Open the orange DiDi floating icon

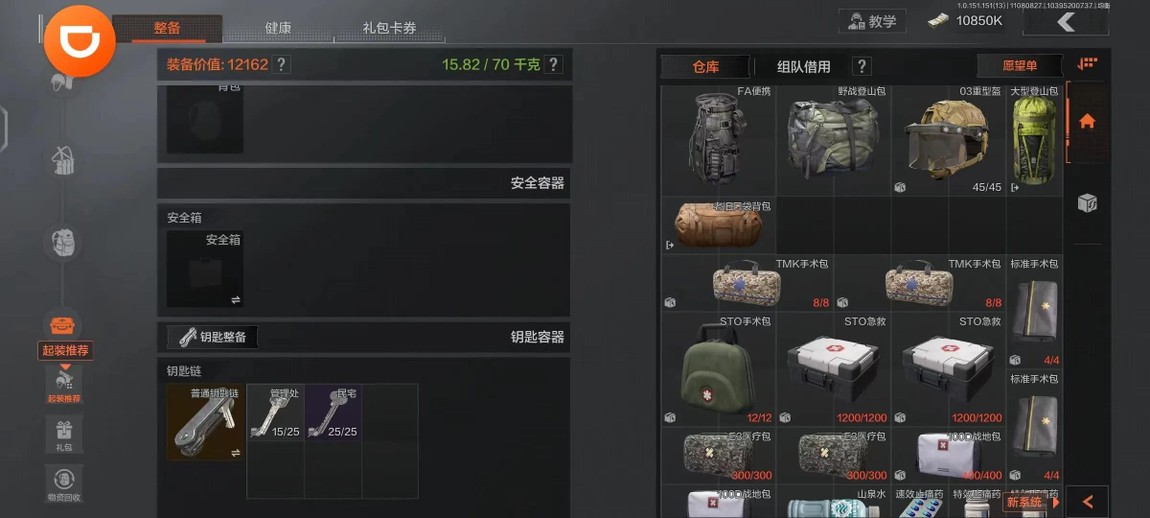coord(80,41)
